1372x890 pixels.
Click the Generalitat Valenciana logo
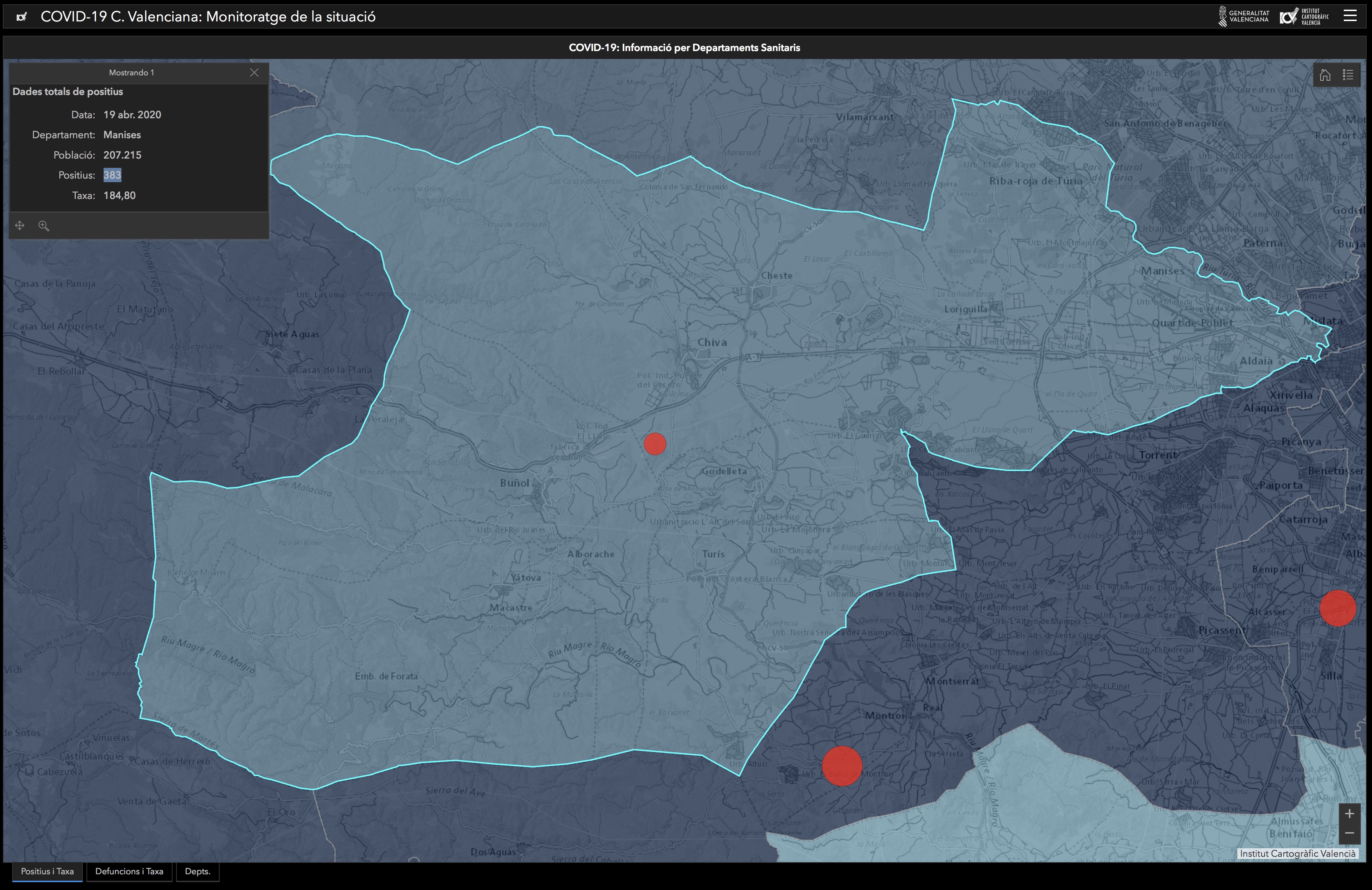click(1243, 16)
